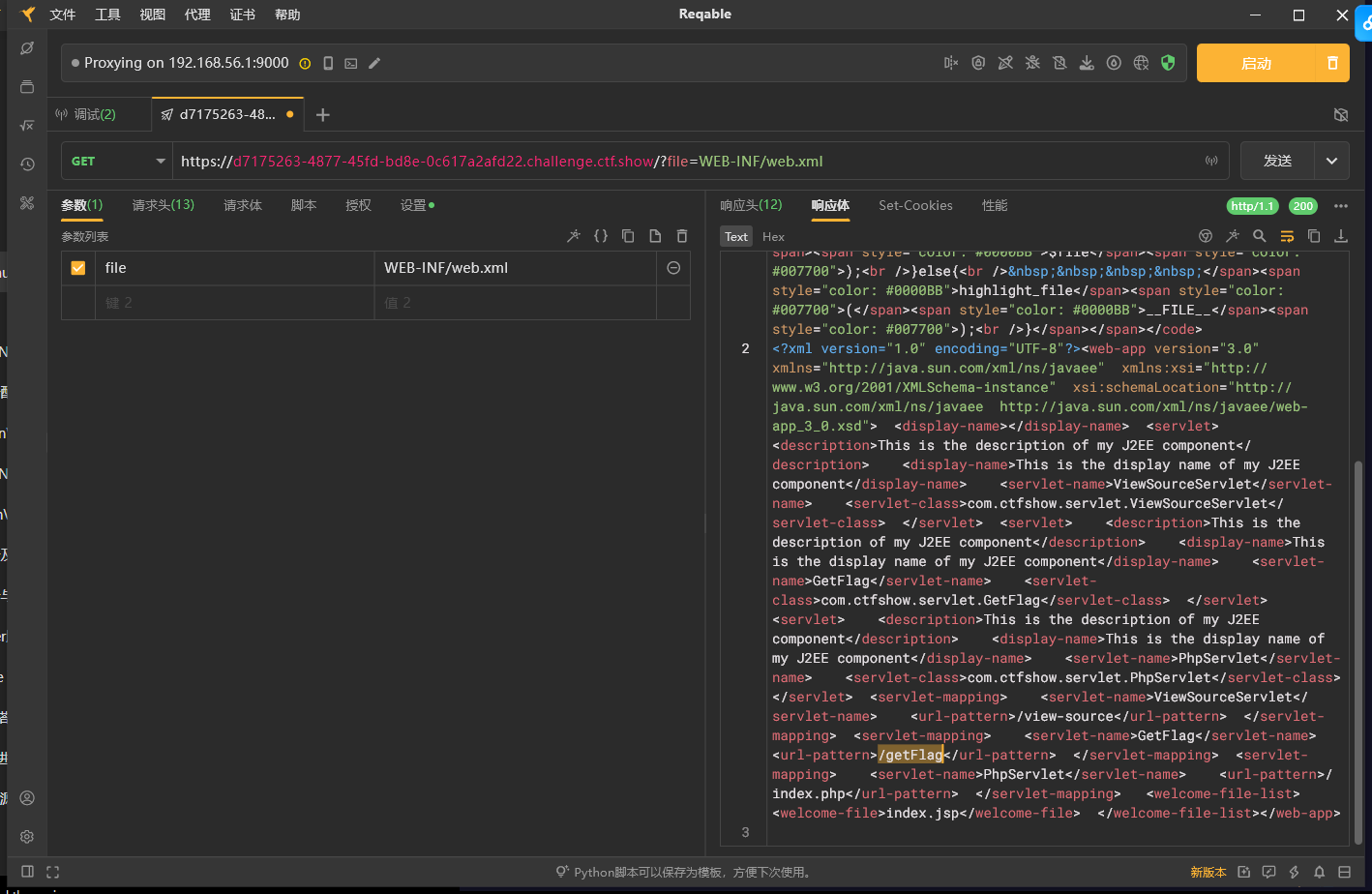Switch response view to Hex
The width and height of the screenshot is (1372, 894).
pyautogui.click(x=773, y=237)
